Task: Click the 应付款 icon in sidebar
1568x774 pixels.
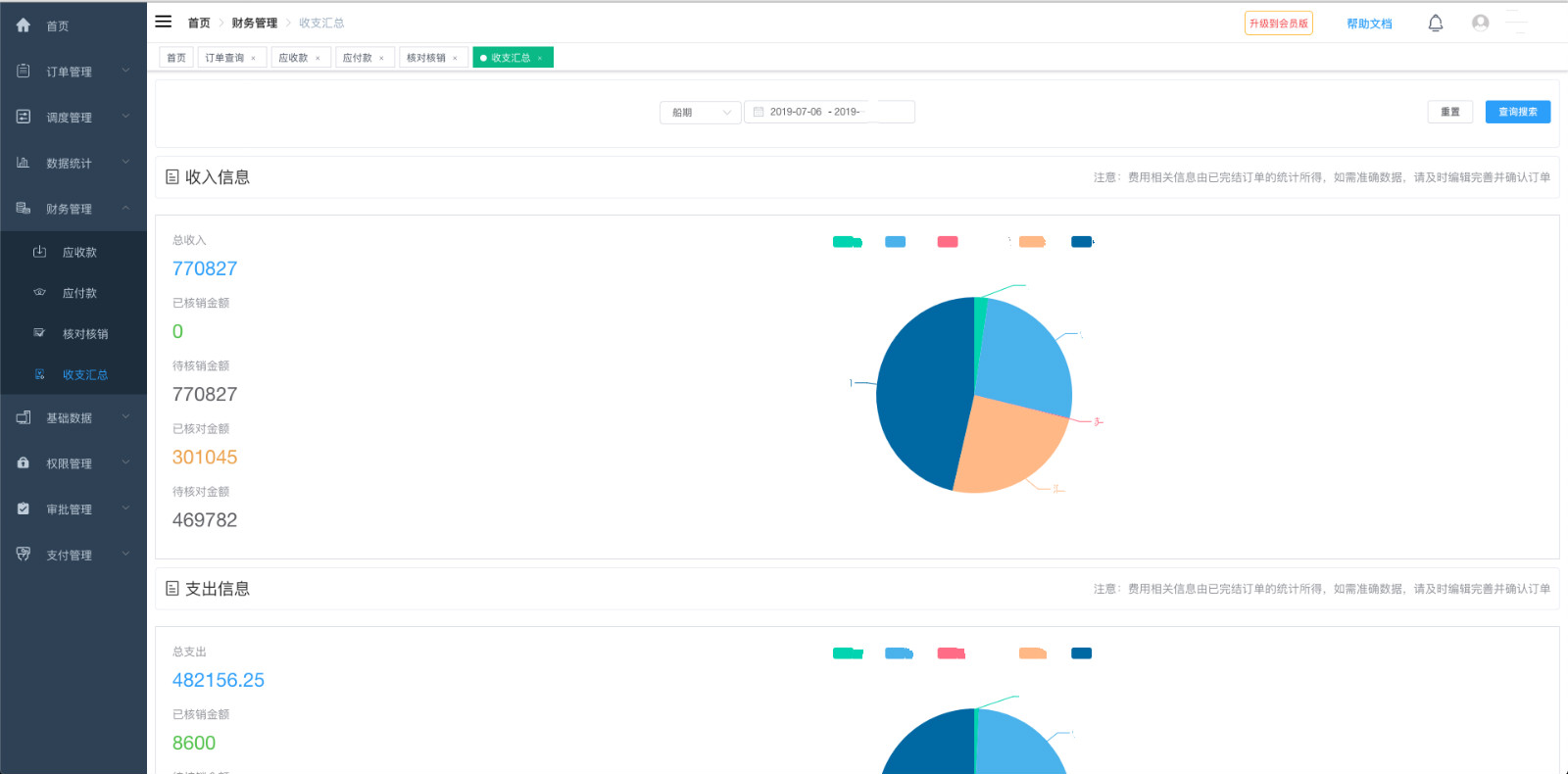Action: click(x=39, y=292)
